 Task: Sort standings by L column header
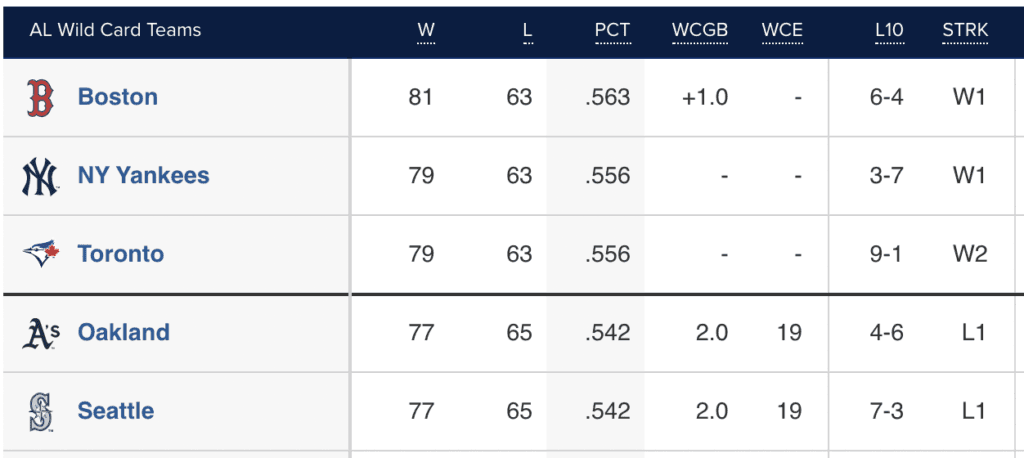point(527,30)
